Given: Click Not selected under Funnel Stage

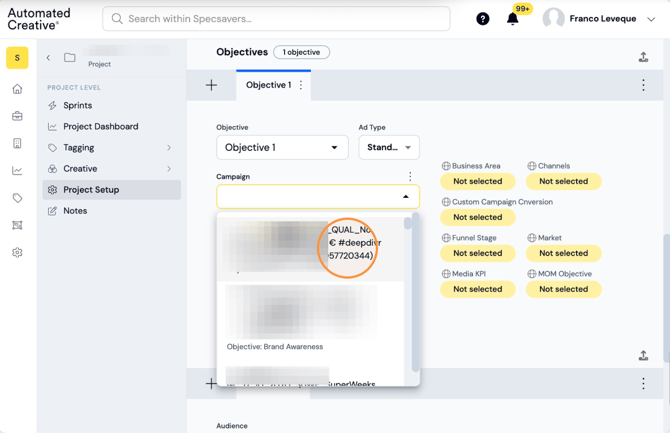Looking at the screenshot, I should coord(478,253).
